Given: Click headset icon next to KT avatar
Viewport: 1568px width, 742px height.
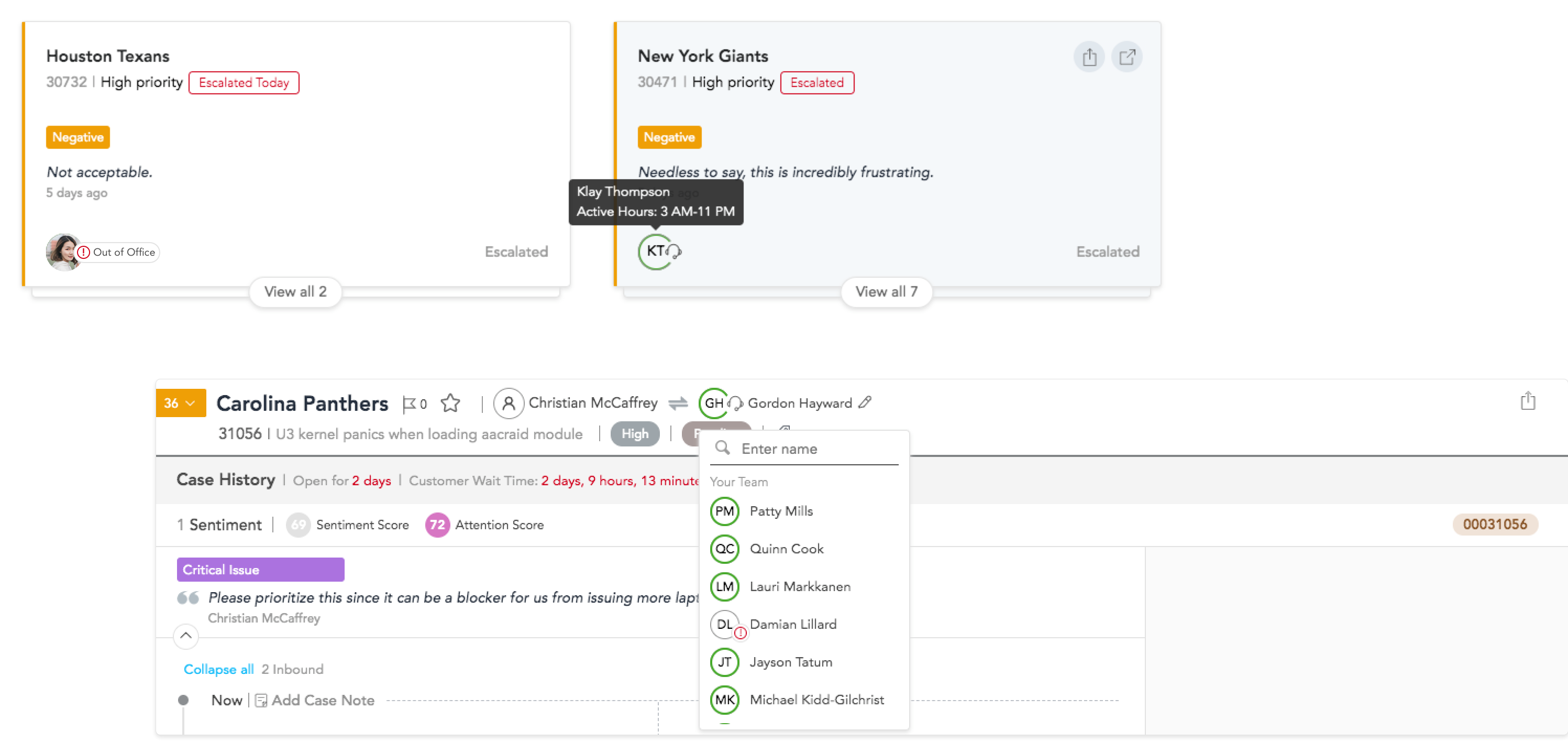Looking at the screenshot, I should click(x=675, y=251).
